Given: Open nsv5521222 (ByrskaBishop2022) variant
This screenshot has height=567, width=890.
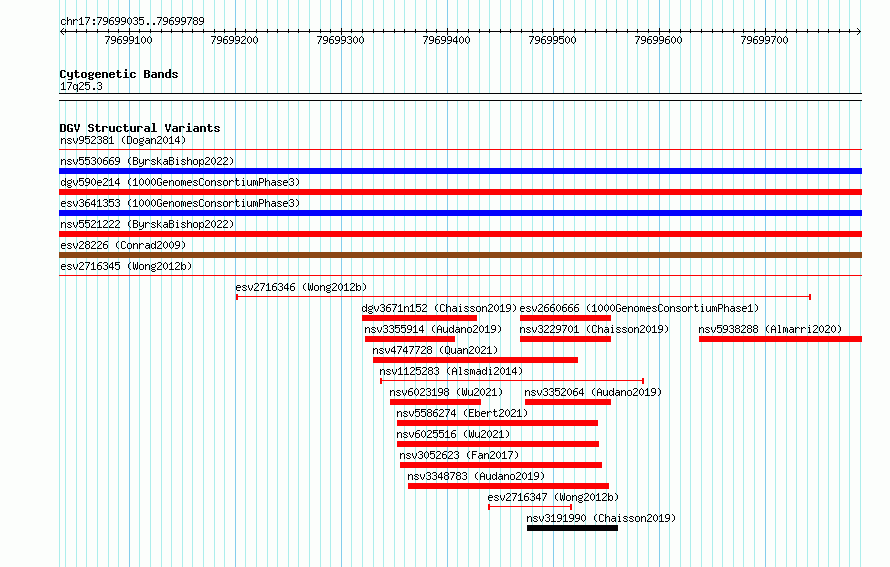Looking at the screenshot, I should (x=147, y=224).
